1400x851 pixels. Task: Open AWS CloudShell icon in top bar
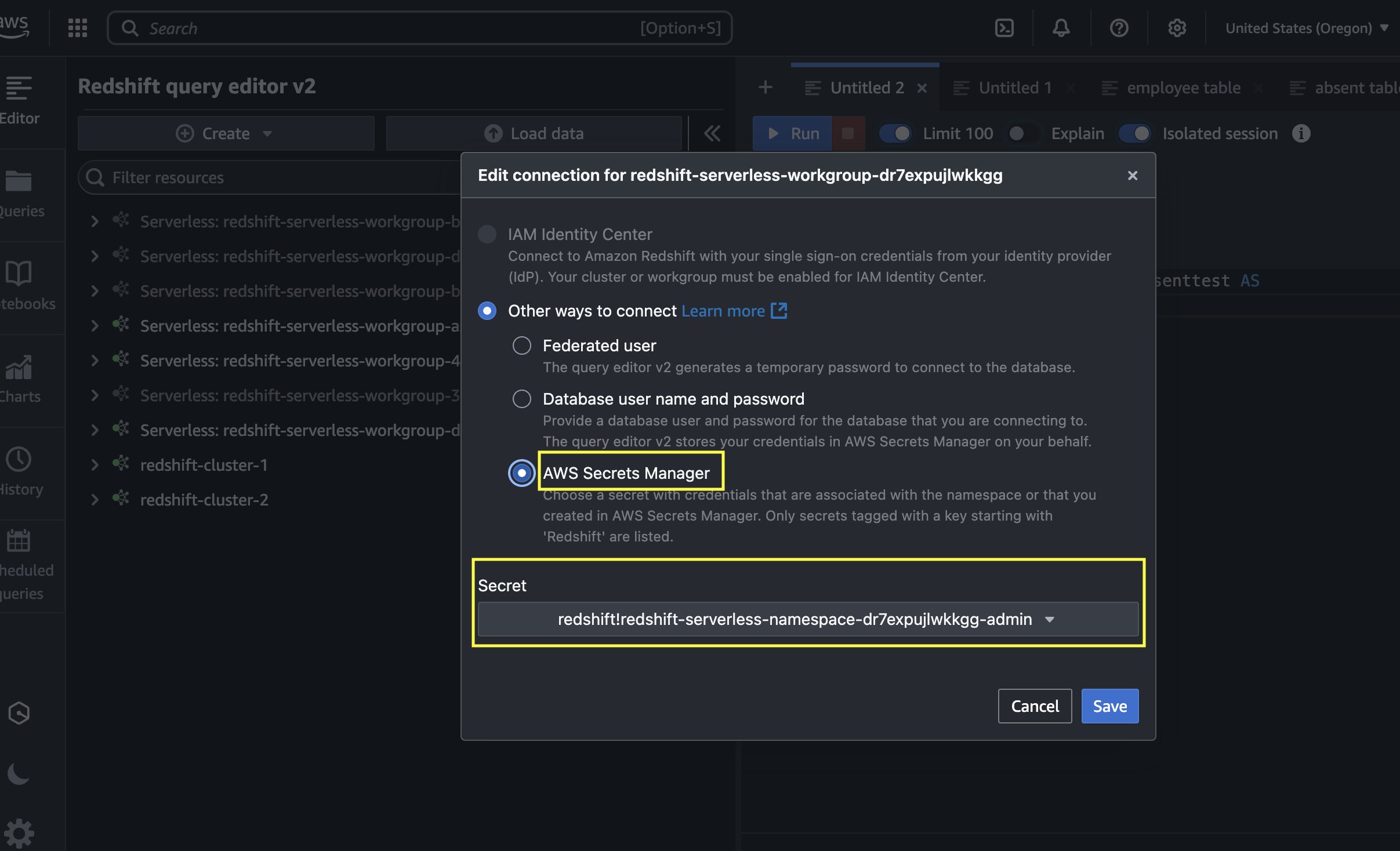click(1004, 28)
